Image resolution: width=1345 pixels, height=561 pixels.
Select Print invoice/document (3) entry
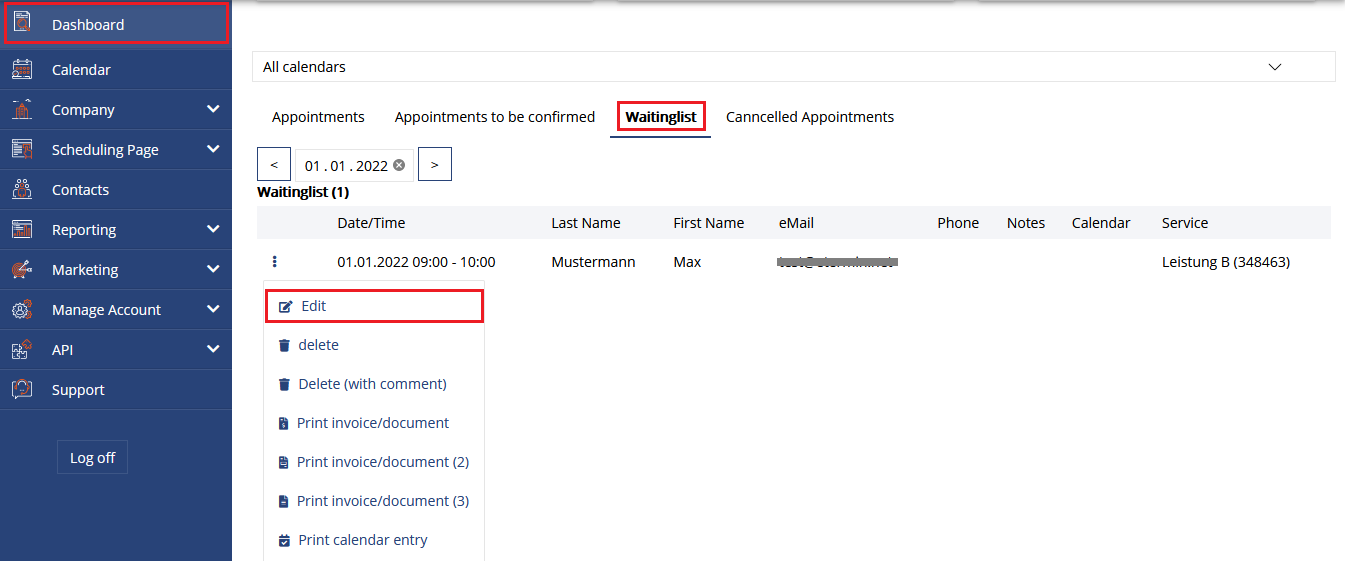coord(374,501)
